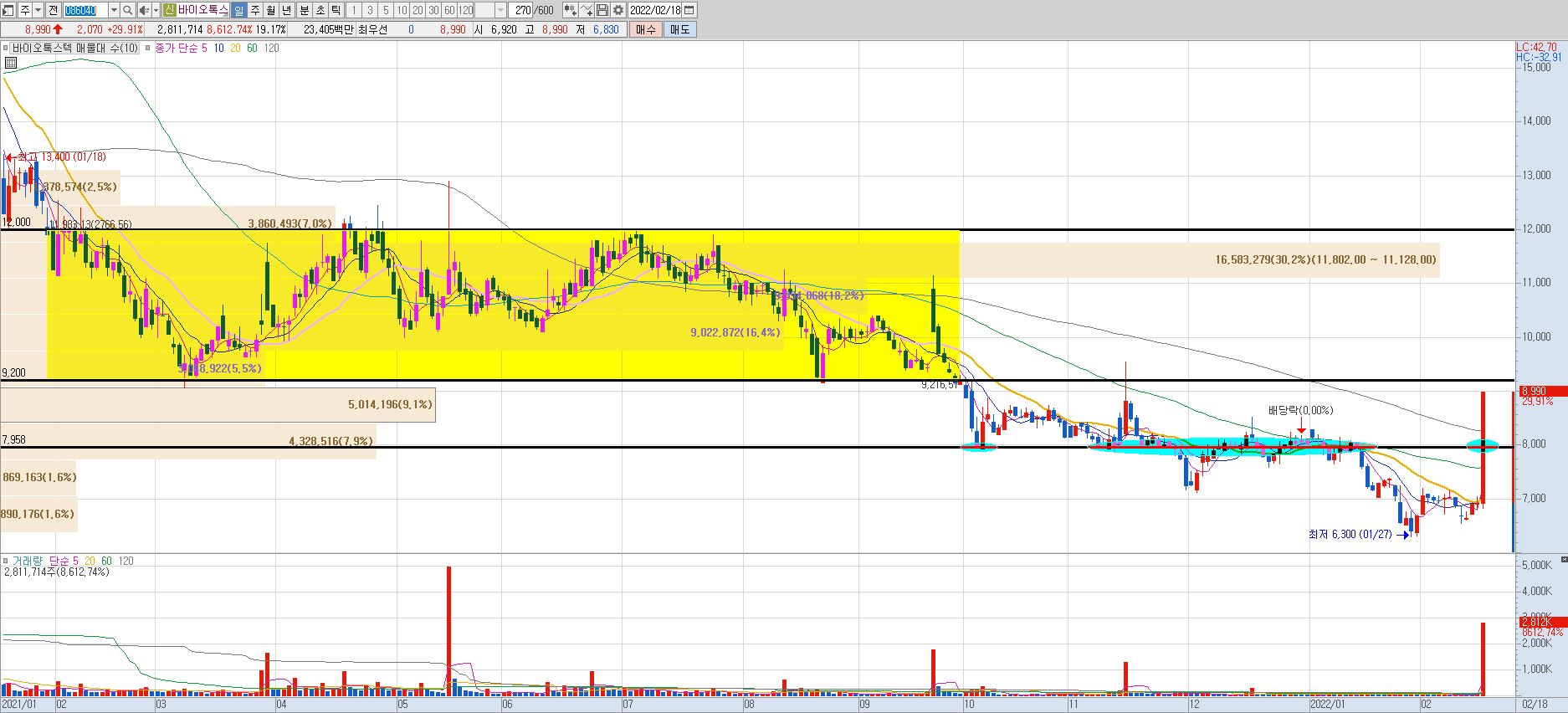Click the 23,405백만 trading value text
This screenshot has height=713, width=1568.
pyautogui.click(x=328, y=29)
